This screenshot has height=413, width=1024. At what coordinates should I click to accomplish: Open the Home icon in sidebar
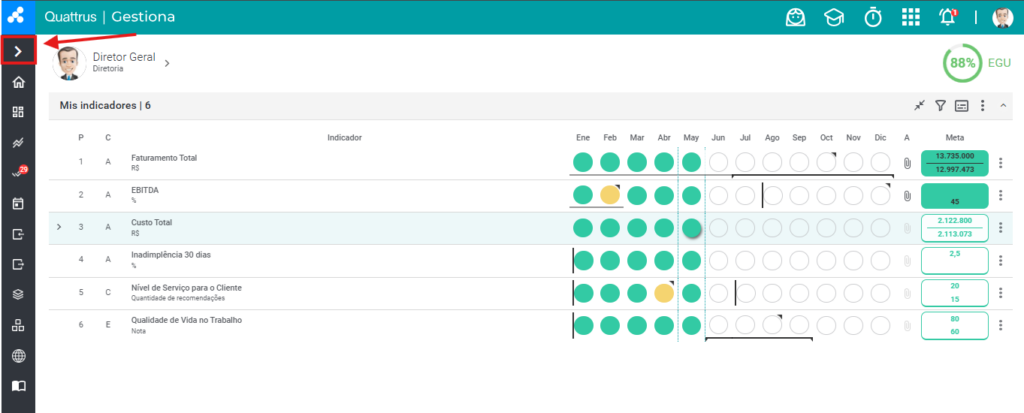18,82
